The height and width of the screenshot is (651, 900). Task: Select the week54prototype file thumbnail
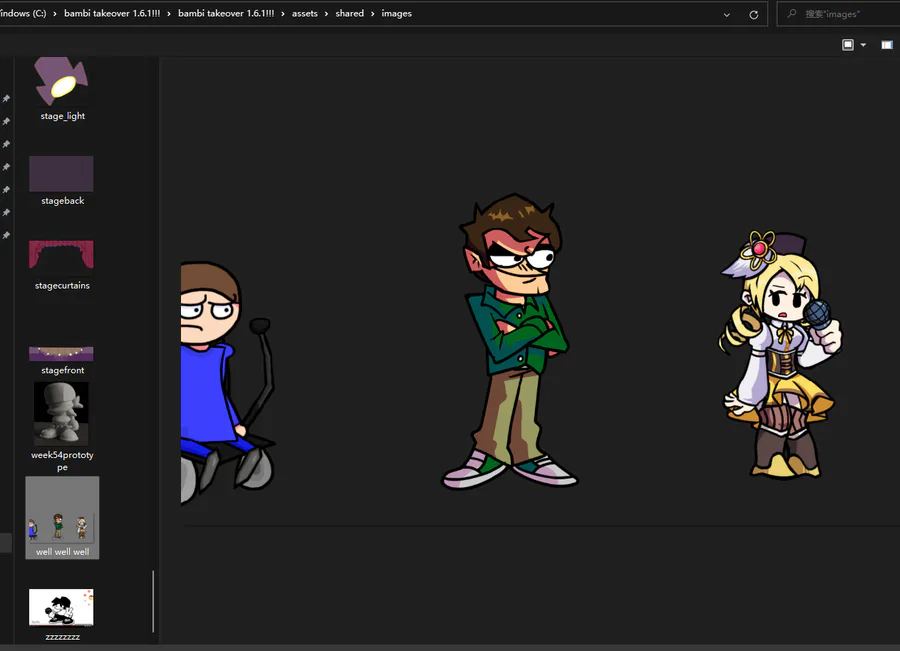click(61, 414)
